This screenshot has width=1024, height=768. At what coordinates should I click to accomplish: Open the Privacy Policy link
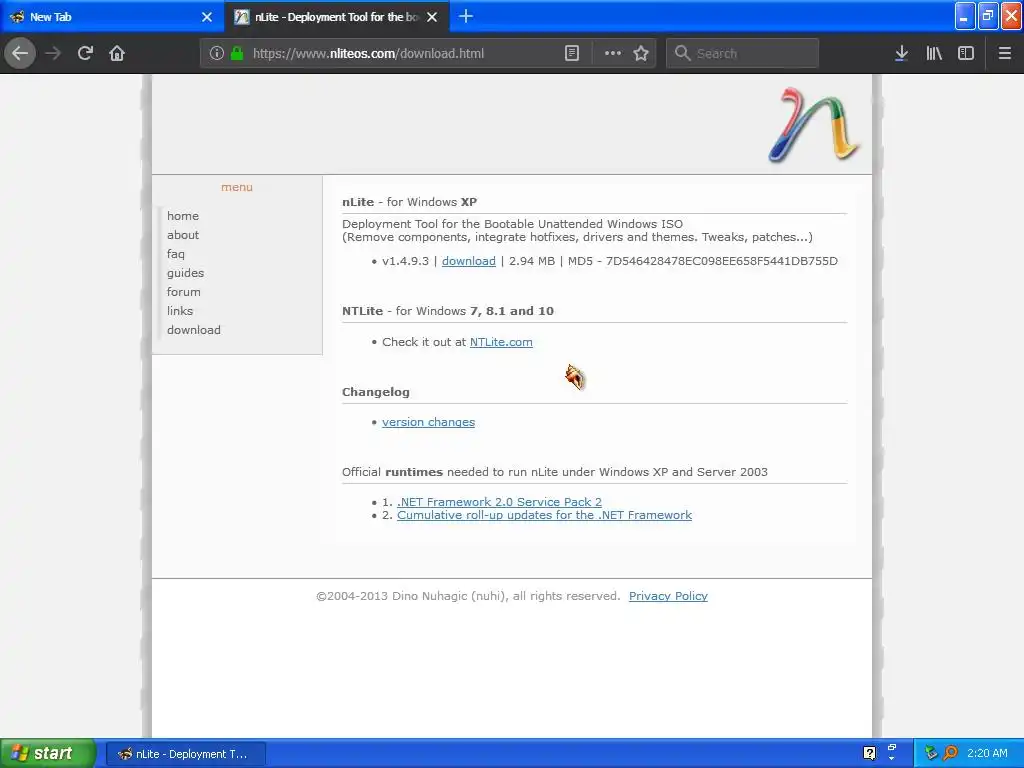[668, 596]
